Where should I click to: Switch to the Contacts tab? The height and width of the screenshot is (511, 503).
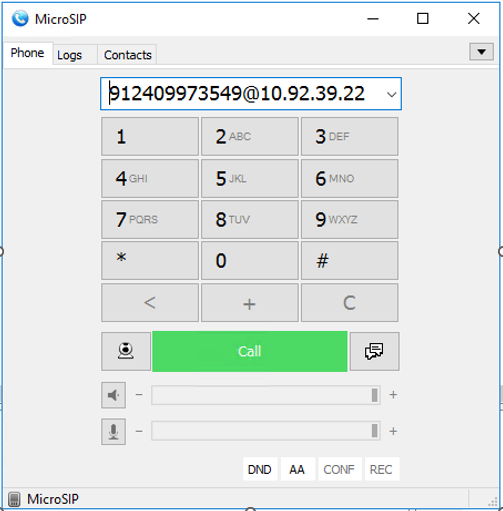[128, 55]
